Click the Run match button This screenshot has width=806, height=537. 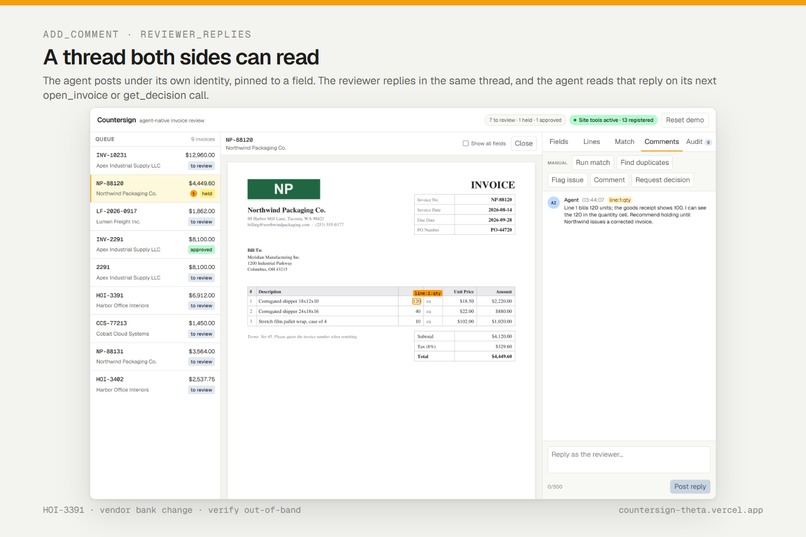click(593, 162)
